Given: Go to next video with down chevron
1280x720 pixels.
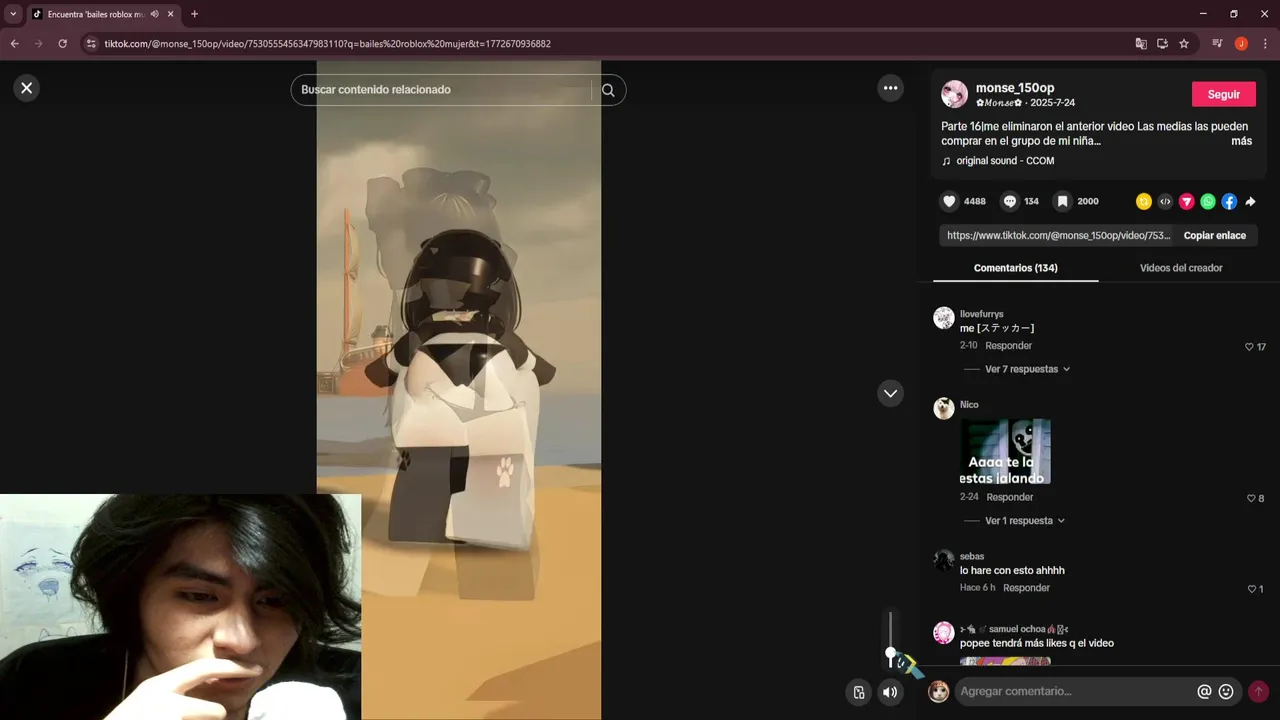Looking at the screenshot, I should coord(890,393).
